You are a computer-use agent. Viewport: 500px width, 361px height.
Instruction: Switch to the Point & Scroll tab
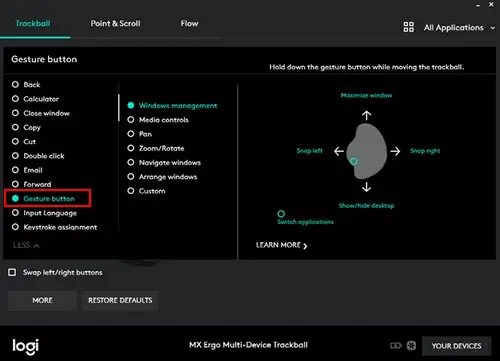tap(115, 24)
